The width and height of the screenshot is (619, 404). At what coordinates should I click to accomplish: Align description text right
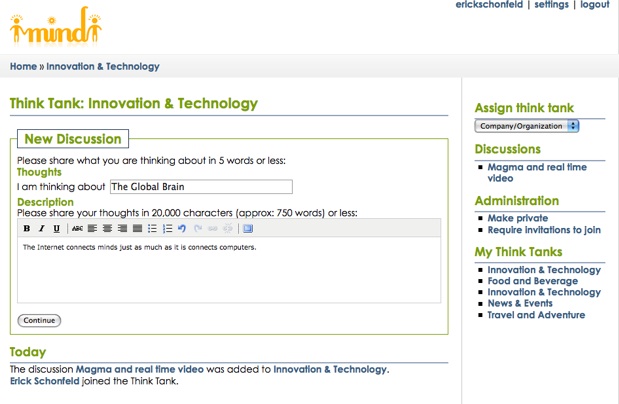click(122, 229)
